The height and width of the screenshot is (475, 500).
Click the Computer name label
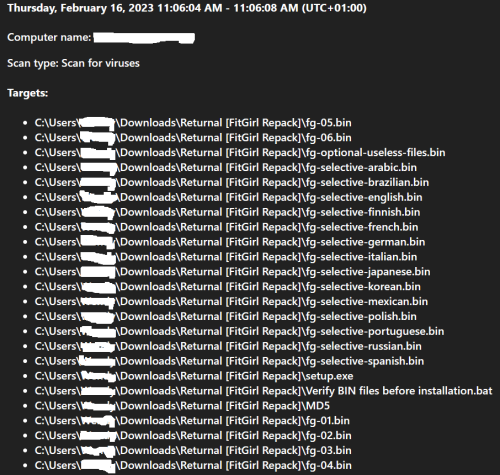[49, 37]
